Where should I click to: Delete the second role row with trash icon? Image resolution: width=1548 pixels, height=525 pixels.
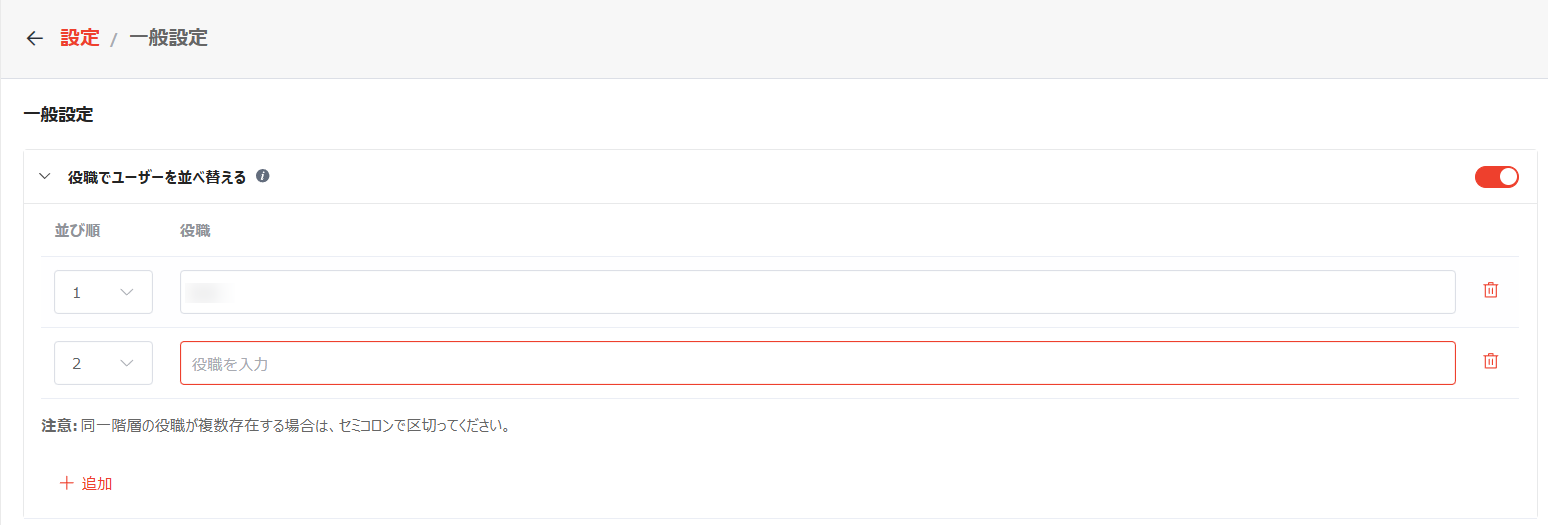1490,361
